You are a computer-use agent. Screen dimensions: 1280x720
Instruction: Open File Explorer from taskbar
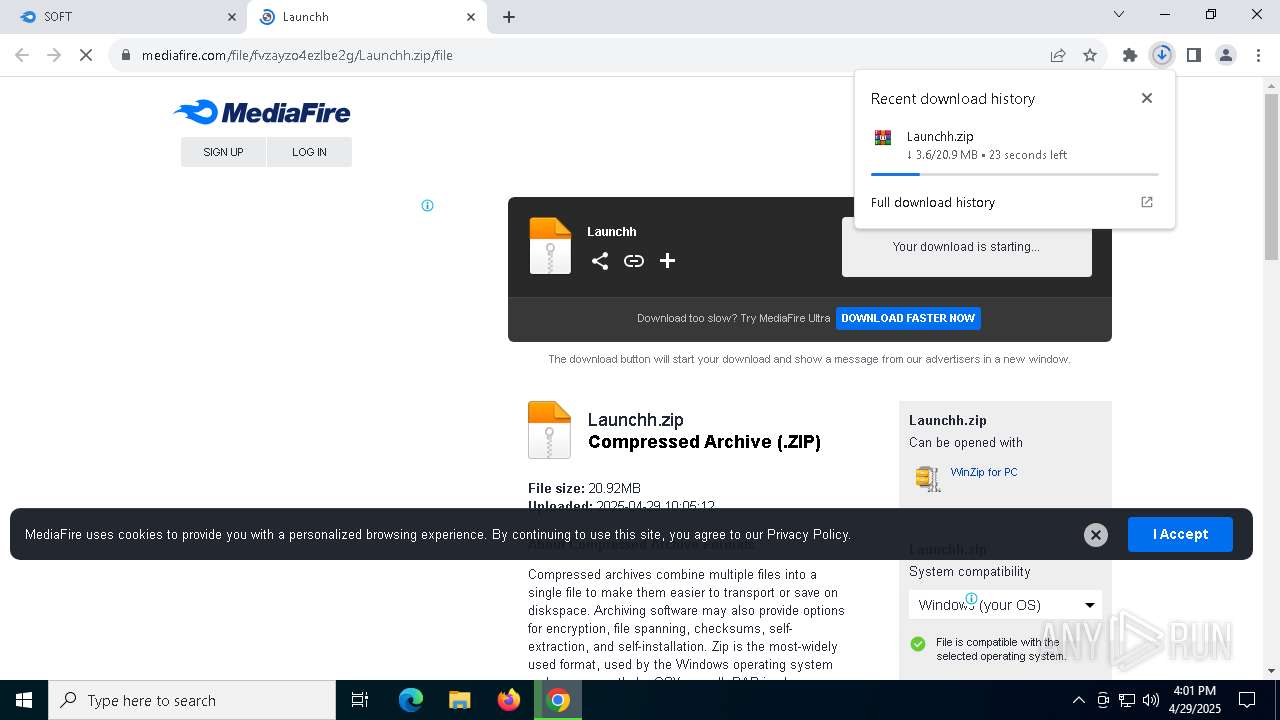click(x=459, y=700)
